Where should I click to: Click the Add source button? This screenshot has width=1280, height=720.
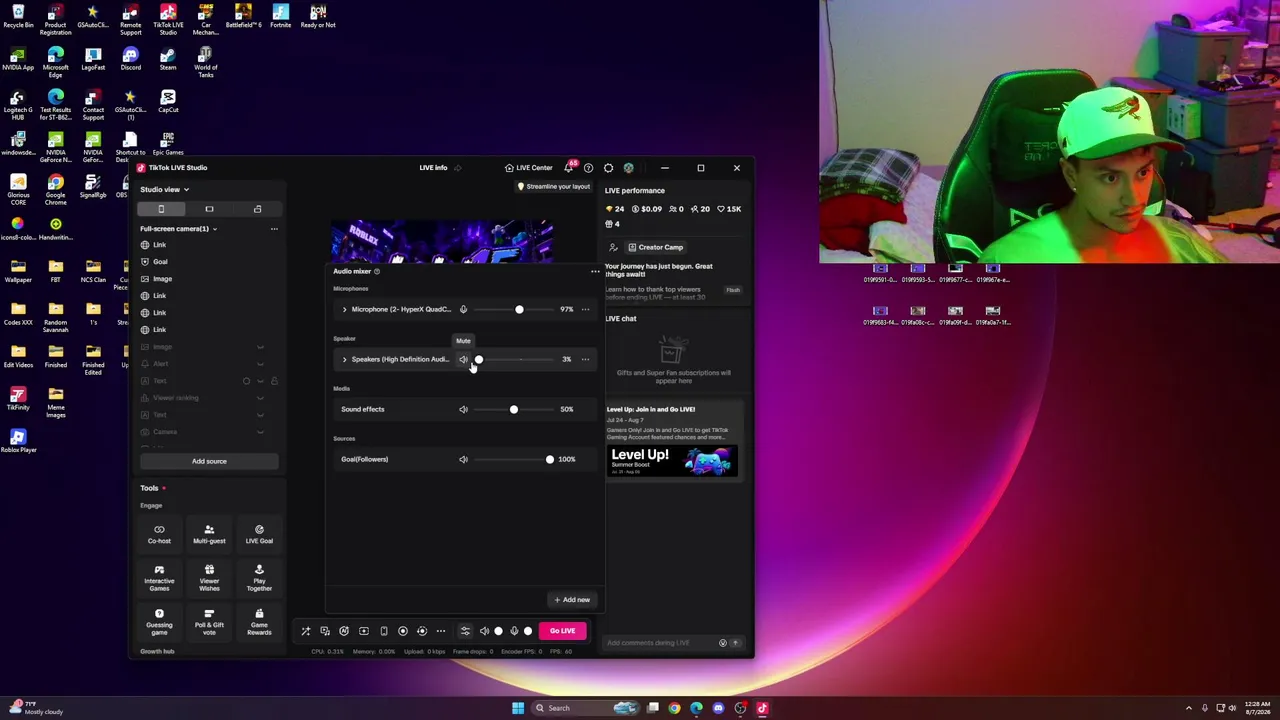209,461
